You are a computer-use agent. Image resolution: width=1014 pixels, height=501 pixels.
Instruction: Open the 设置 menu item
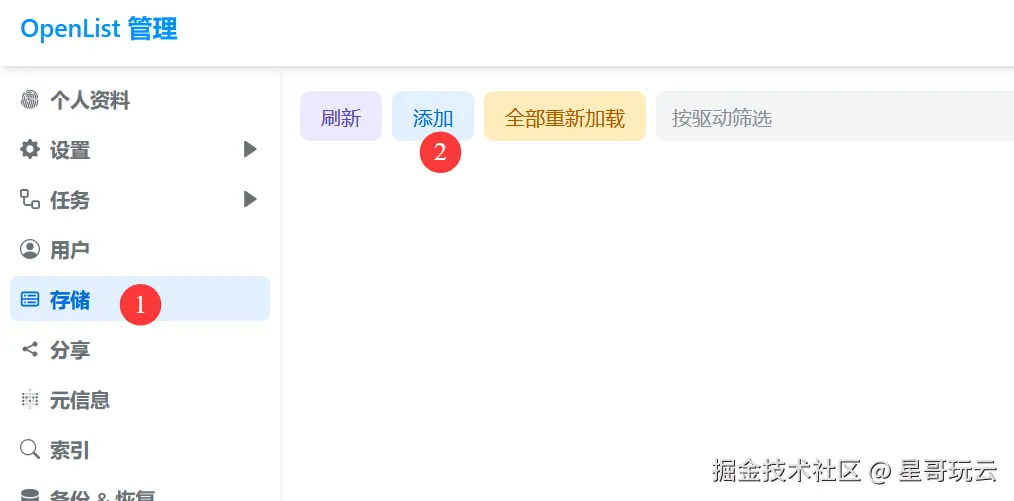(140, 150)
